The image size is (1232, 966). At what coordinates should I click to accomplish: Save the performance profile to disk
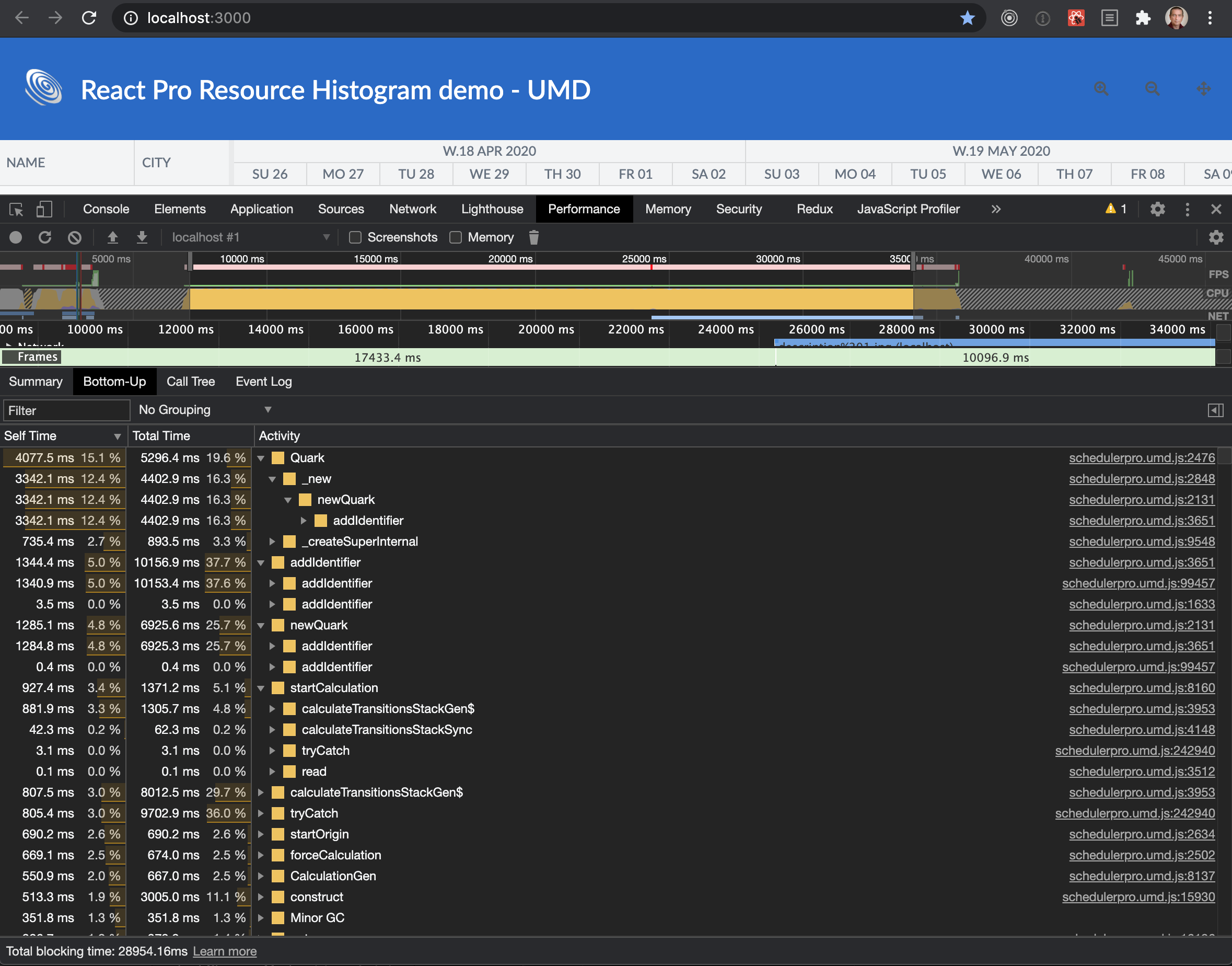coord(142,237)
